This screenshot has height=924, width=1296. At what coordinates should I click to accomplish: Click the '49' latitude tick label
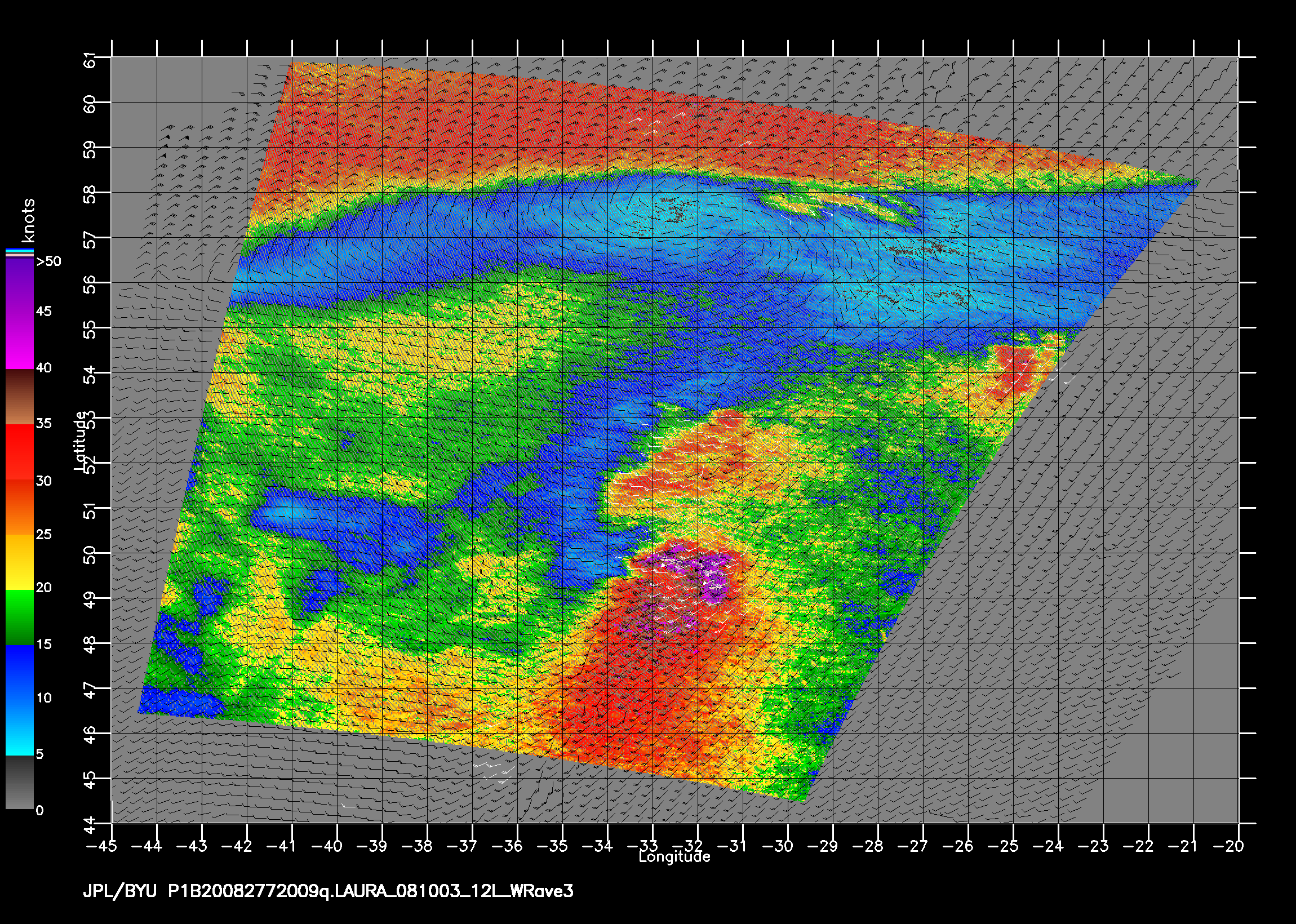pyautogui.click(x=90, y=600)
